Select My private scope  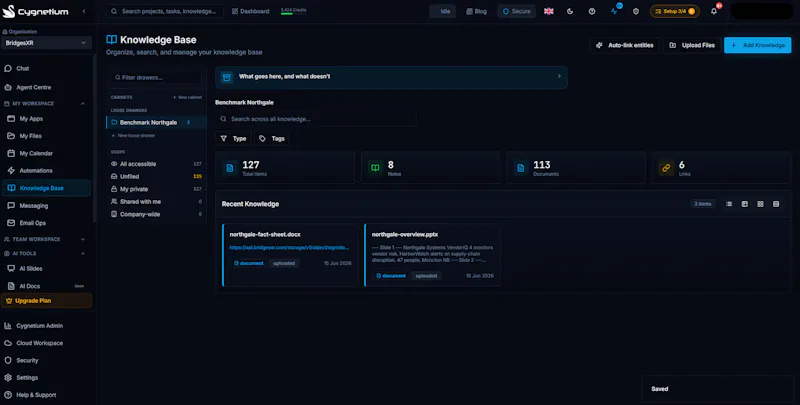(156, 189)
